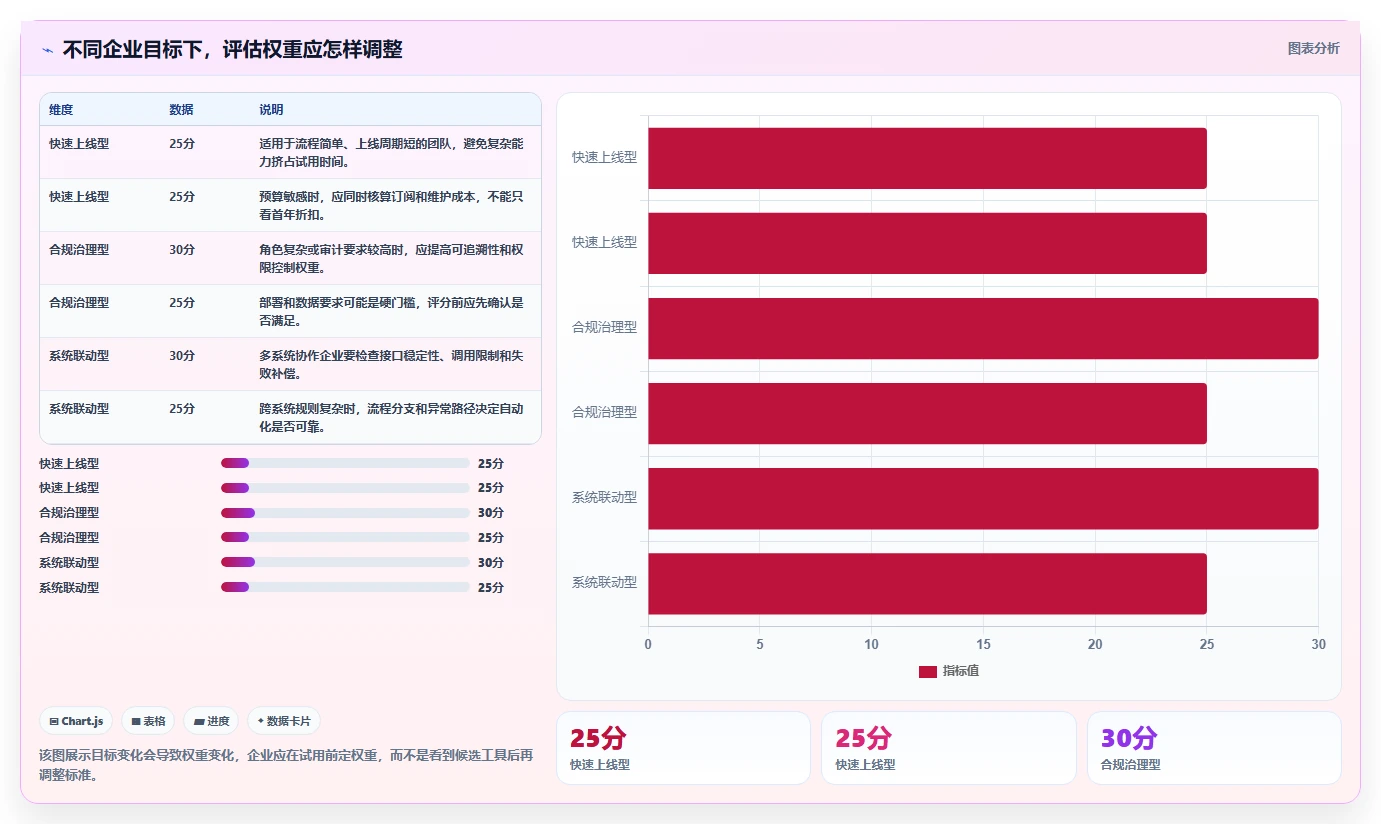Image resolution: width=1381 pixels, height=824 pixels.
Task: Click the x-axis tick label 0
Action: coord(648,644)
